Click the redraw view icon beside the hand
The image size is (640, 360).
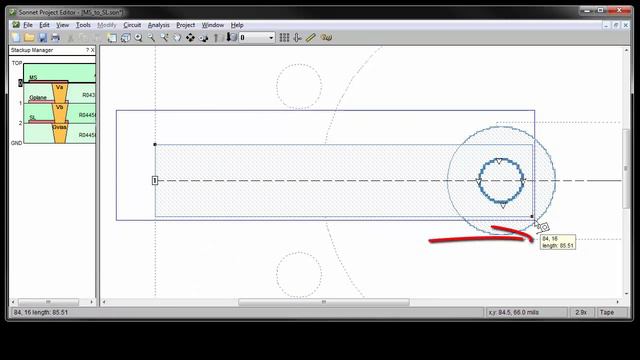[x=203, y=38]
